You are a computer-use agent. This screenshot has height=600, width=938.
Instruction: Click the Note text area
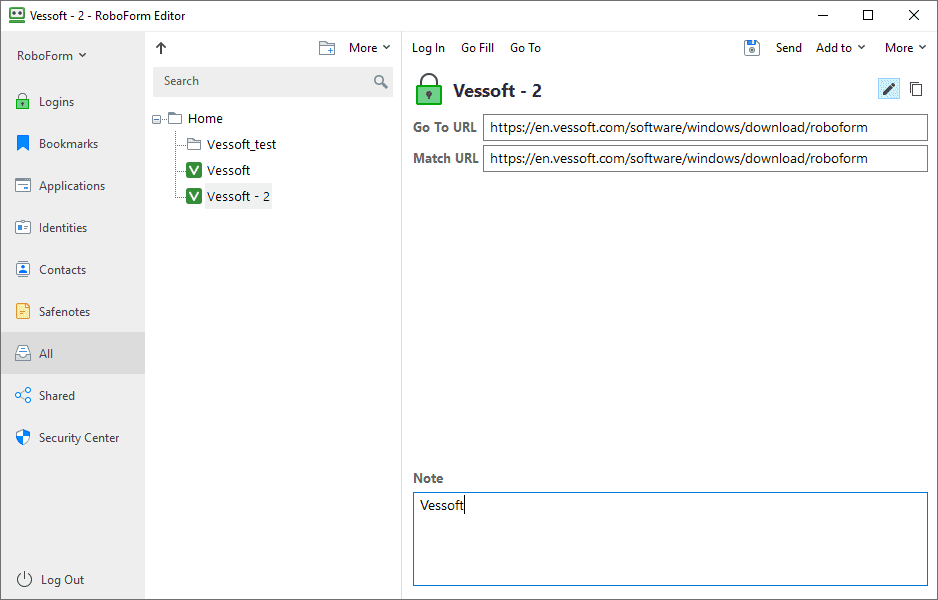pos(670,539)
